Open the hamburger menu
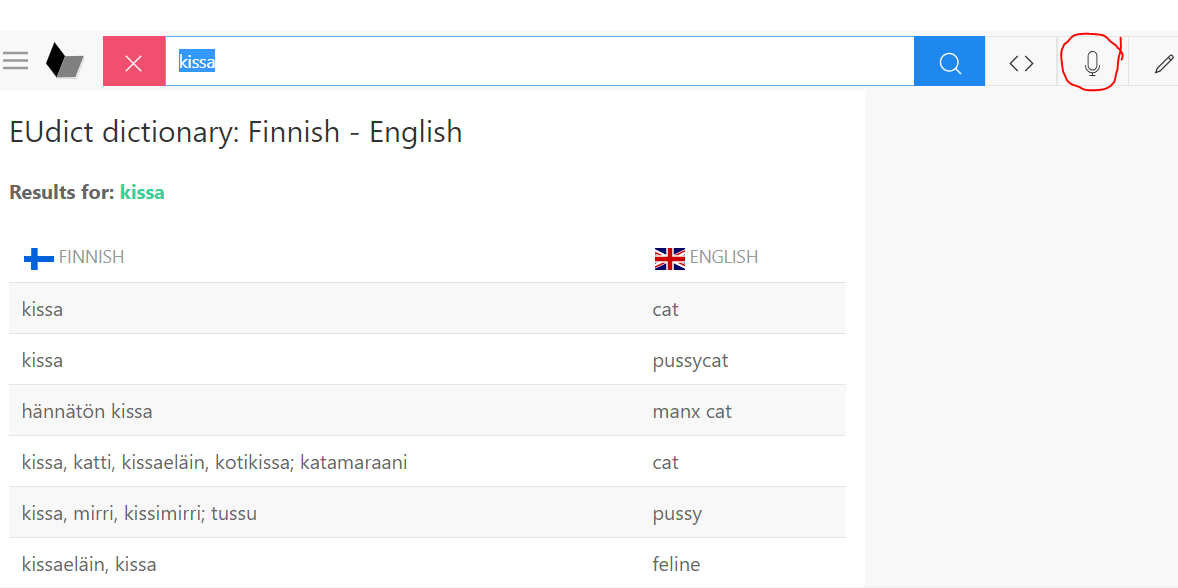Image resolution: width=1178 pixels, height=588 pixels. coord(16,62)
